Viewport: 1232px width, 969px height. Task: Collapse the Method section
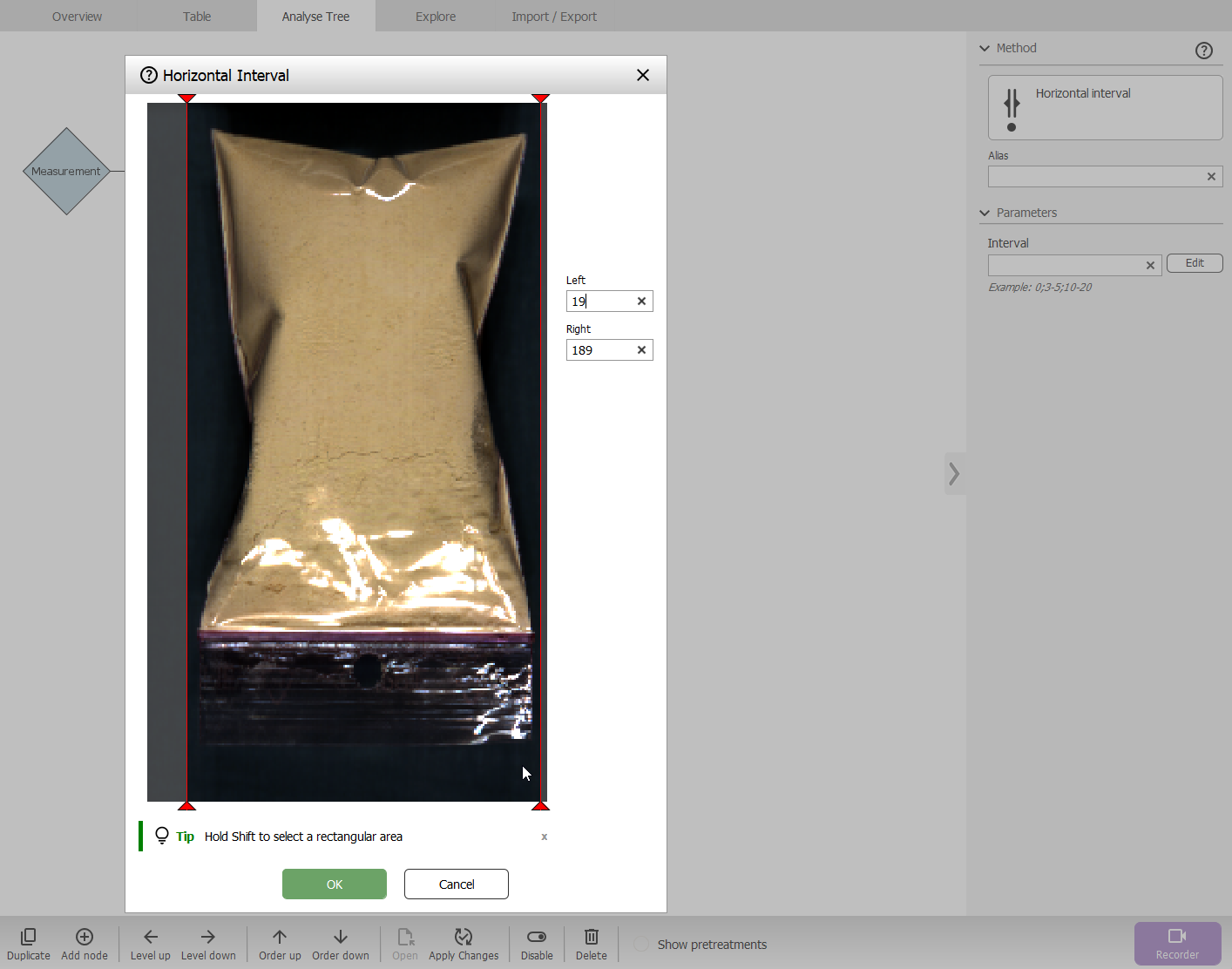click(985, 49)
